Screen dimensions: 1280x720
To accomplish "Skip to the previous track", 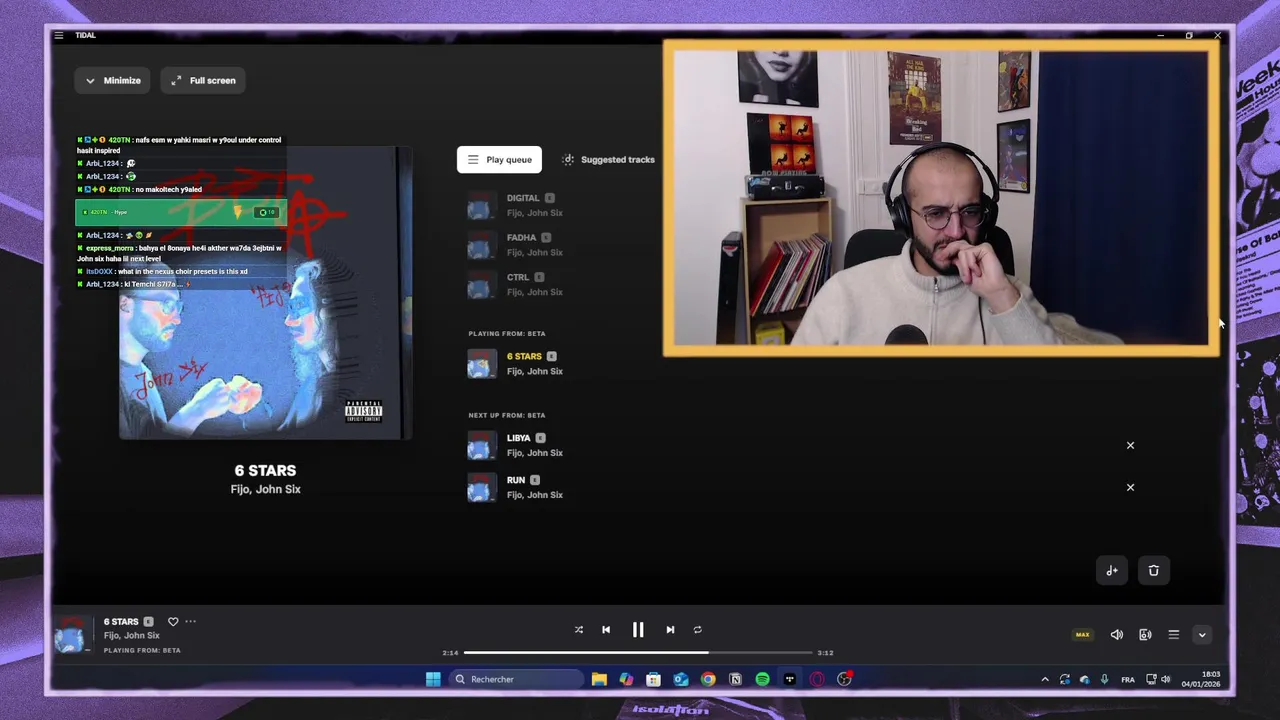I will point(606,630).
